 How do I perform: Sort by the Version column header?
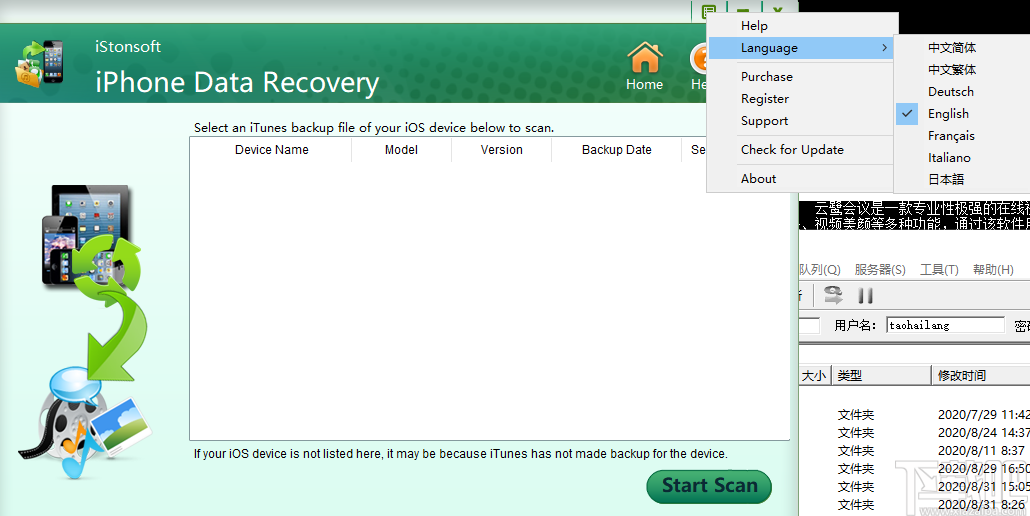point(501,150)
